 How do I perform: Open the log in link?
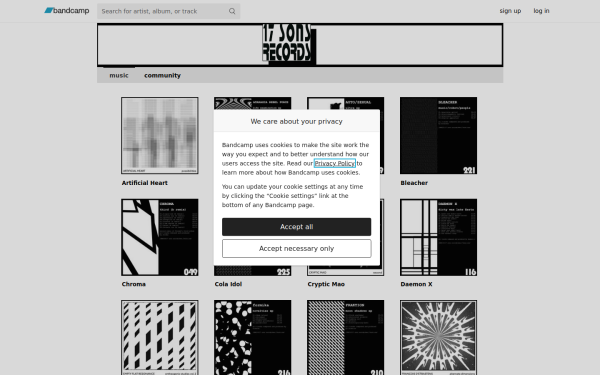click(x=541, y=11)
